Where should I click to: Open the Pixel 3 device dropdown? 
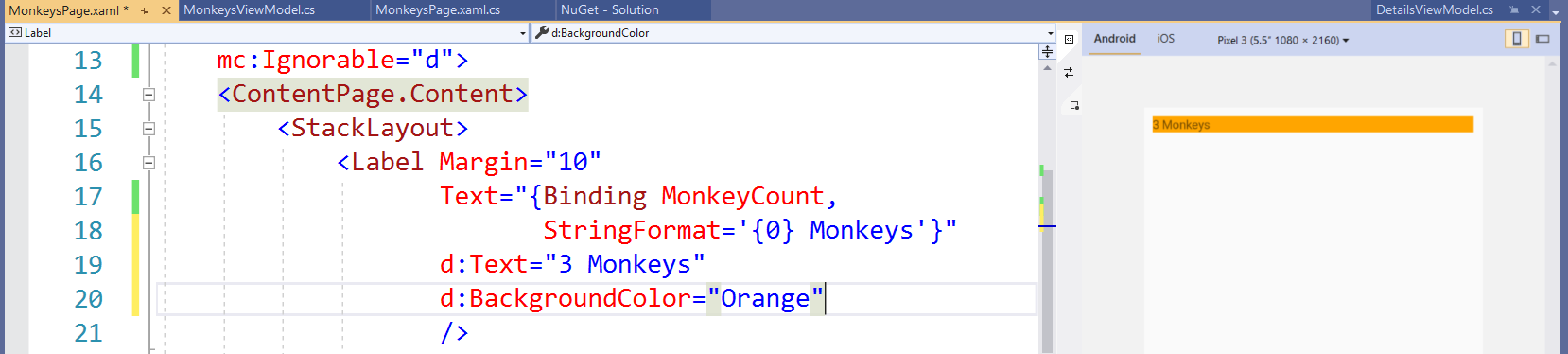click(1282, 41)
